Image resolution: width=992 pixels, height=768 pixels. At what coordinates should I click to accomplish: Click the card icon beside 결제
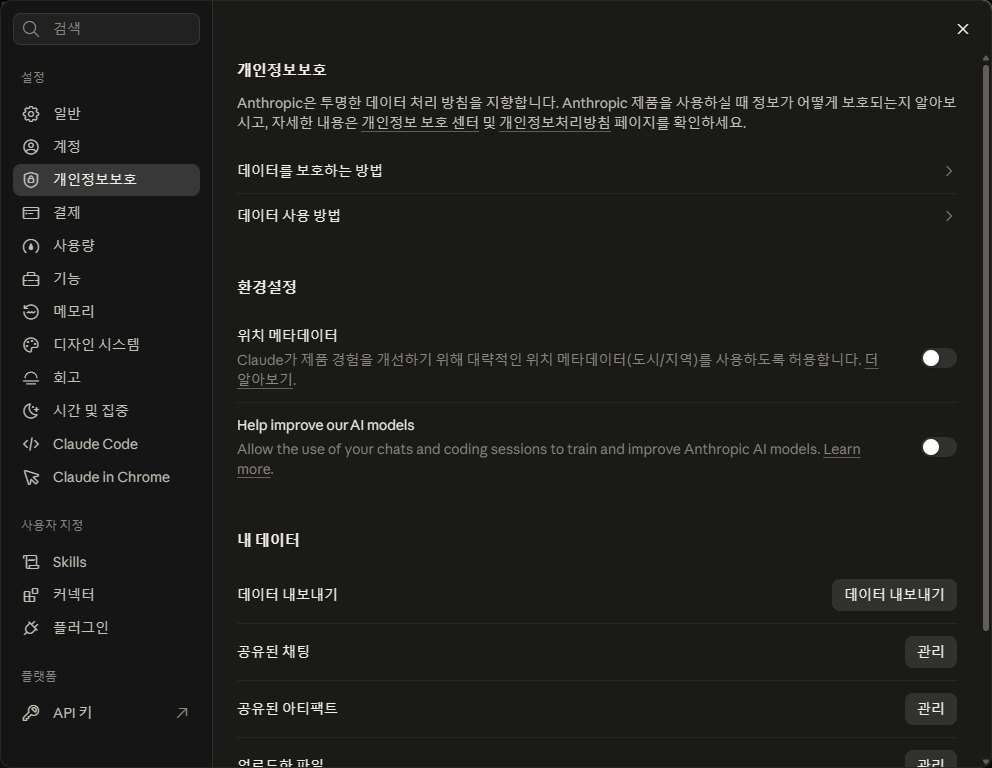31,213
